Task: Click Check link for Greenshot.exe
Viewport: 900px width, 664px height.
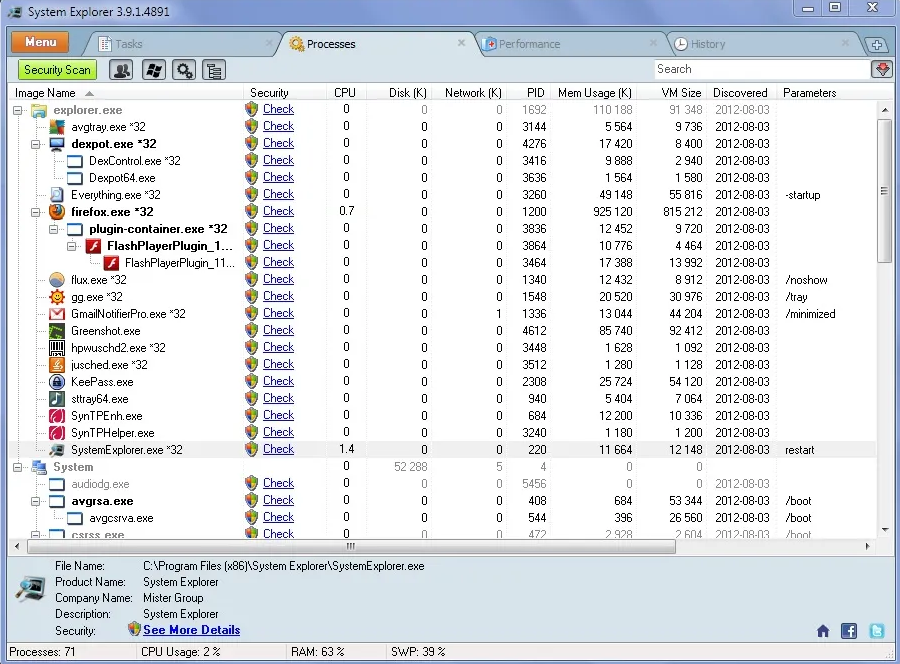Action: 278,330
